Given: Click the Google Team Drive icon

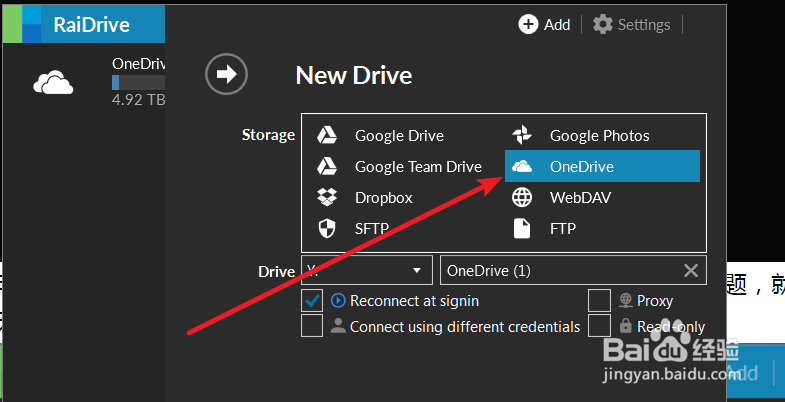Looking at the screenshot, I should point(327,167).
